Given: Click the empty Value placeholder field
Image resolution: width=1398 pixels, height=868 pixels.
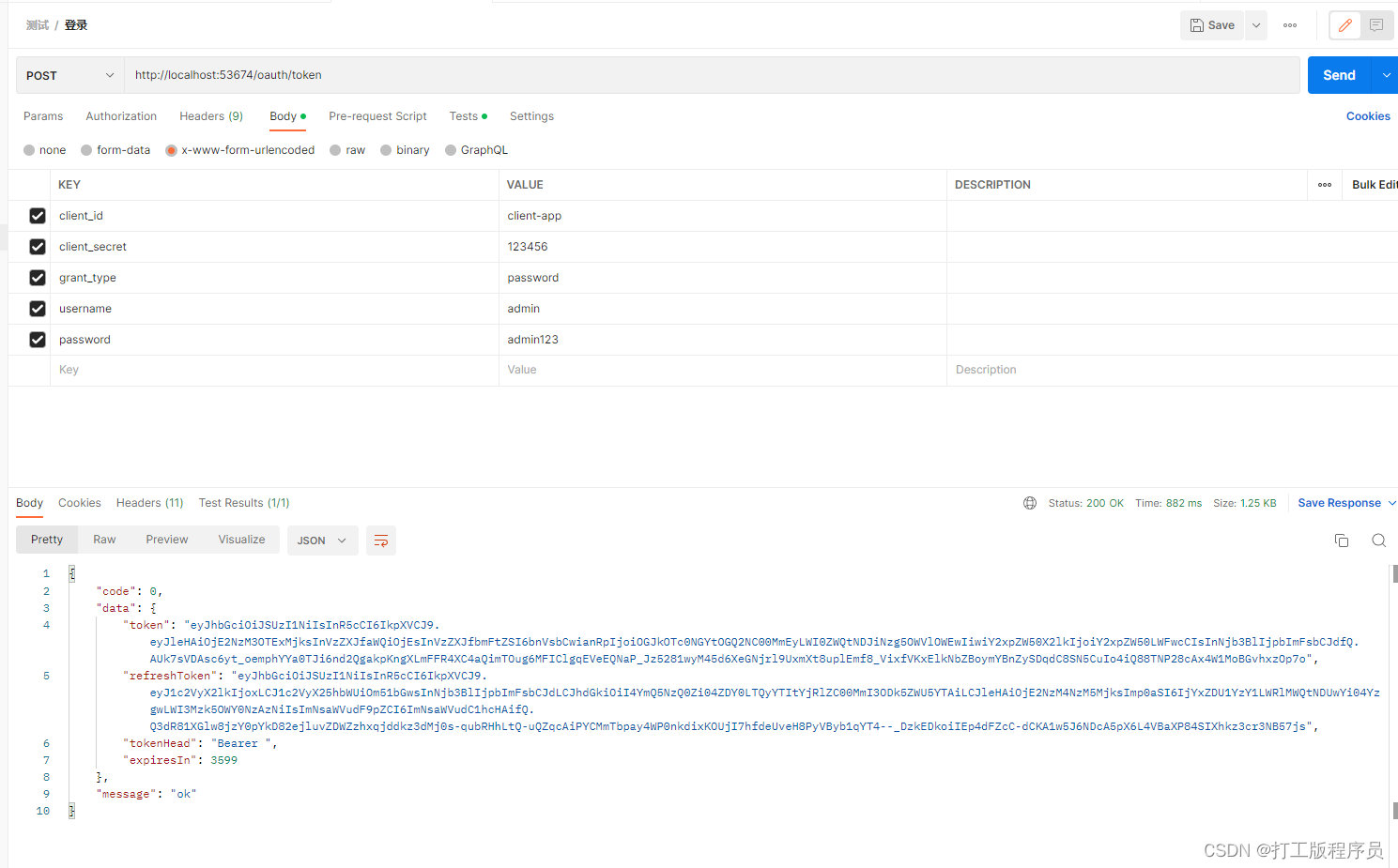Looking at the screenshot, I should click(x=722, y=370).
